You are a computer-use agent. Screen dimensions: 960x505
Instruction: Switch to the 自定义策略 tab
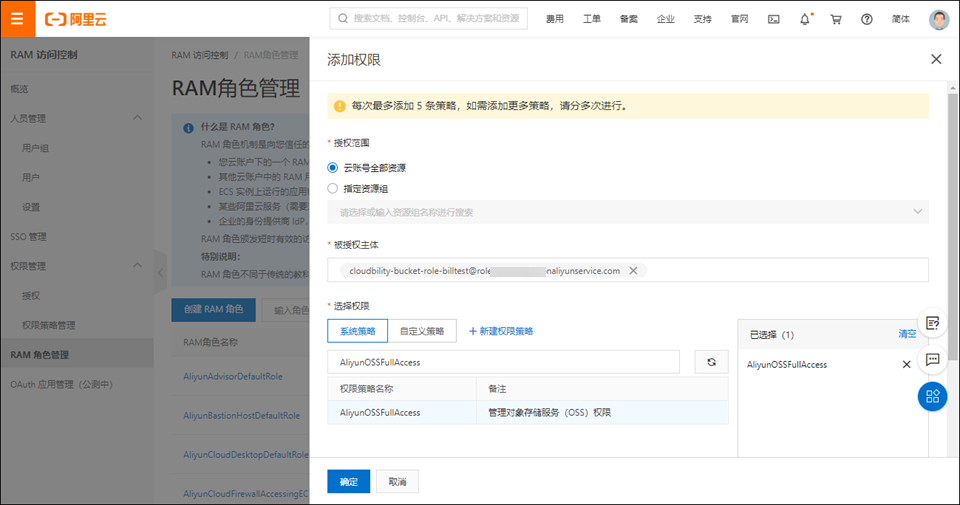coord(422,331)
